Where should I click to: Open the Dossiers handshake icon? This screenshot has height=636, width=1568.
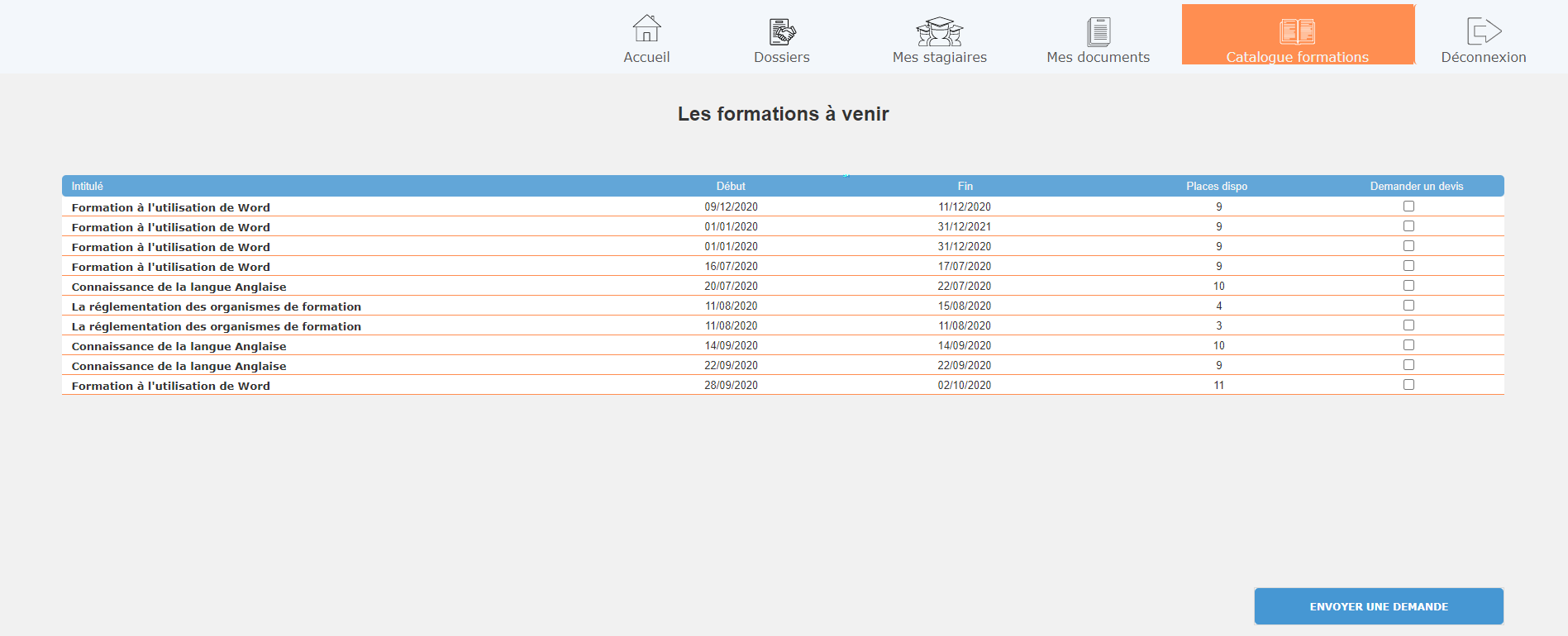[x=781, y=31]
